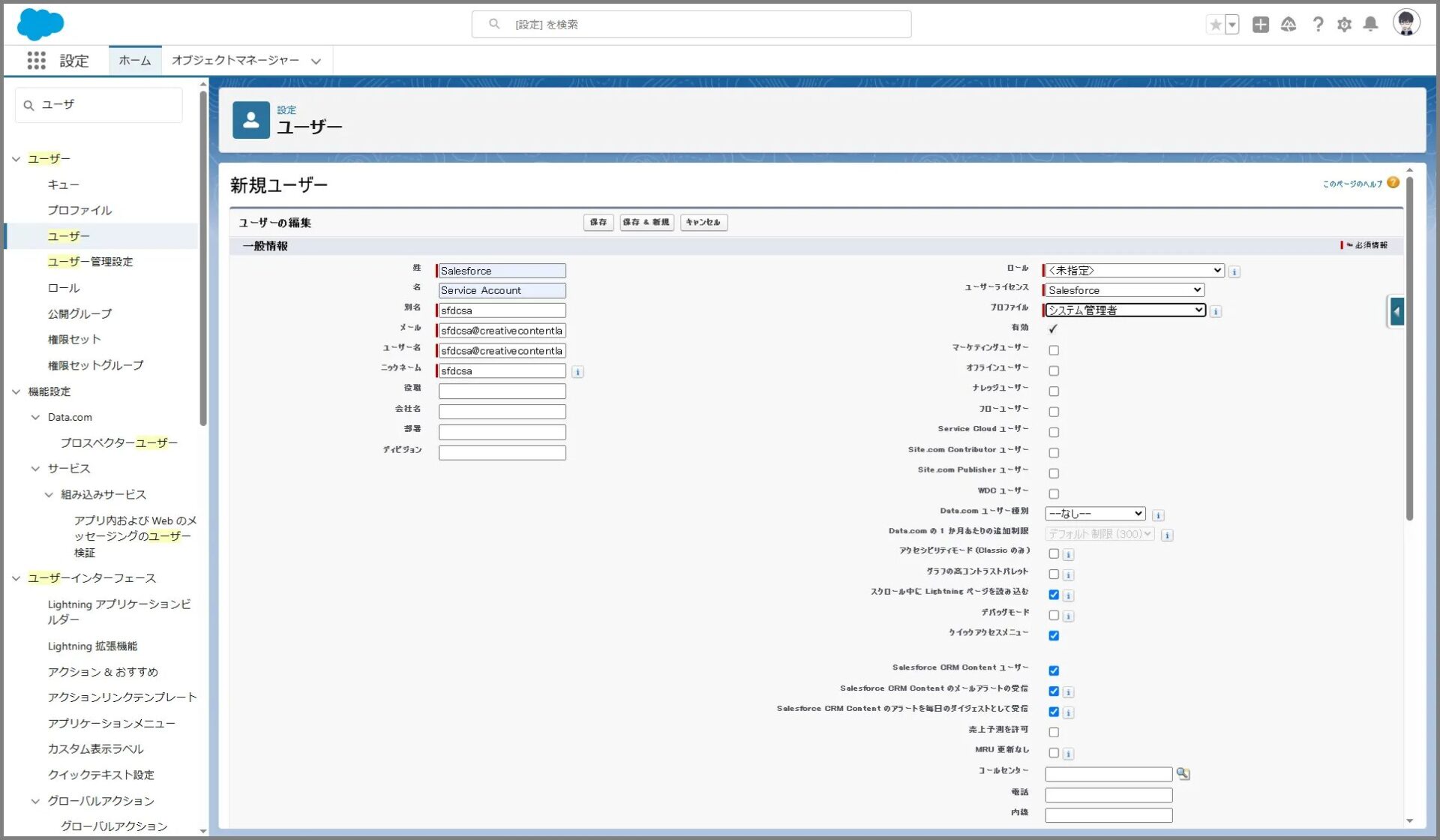This screenshot has height=840, width=1440.
Task: Open the プロファイル dropdown showing システム管理者
Action: [1125, 310]
